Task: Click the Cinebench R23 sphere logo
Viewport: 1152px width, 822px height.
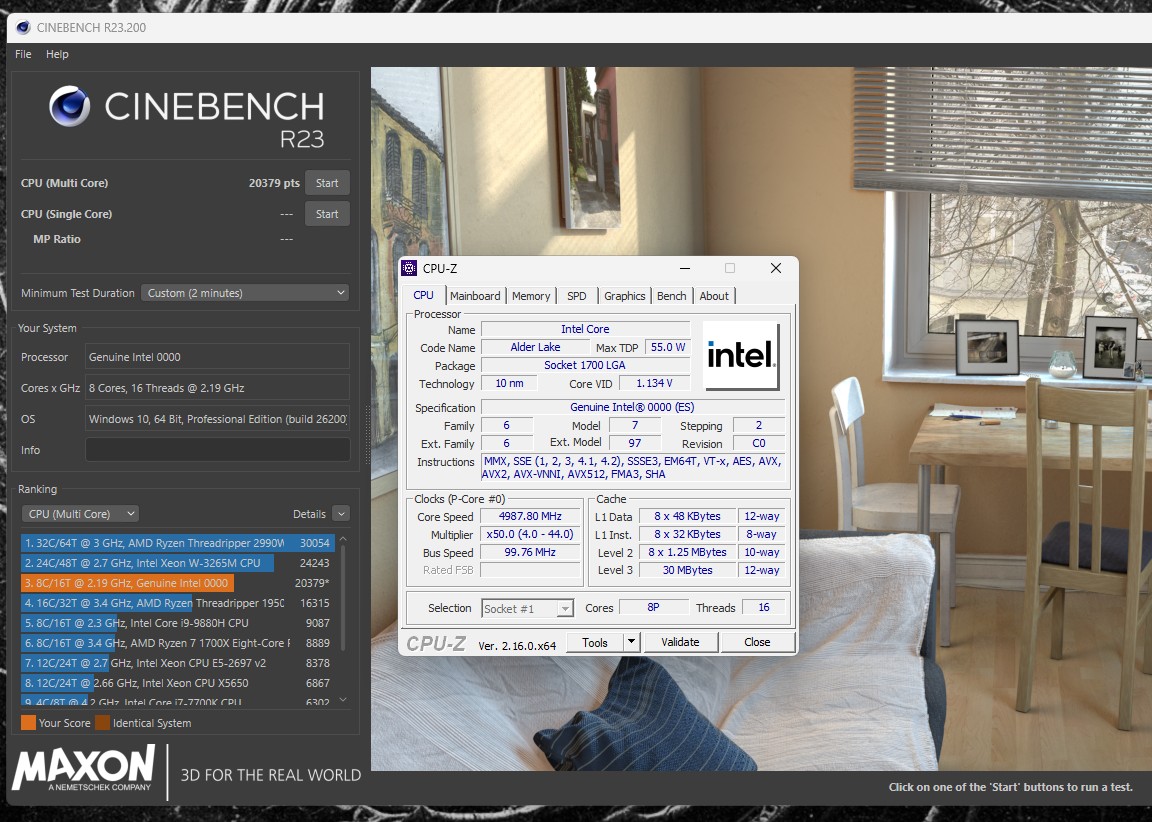Action: click(x=70, y=107)
